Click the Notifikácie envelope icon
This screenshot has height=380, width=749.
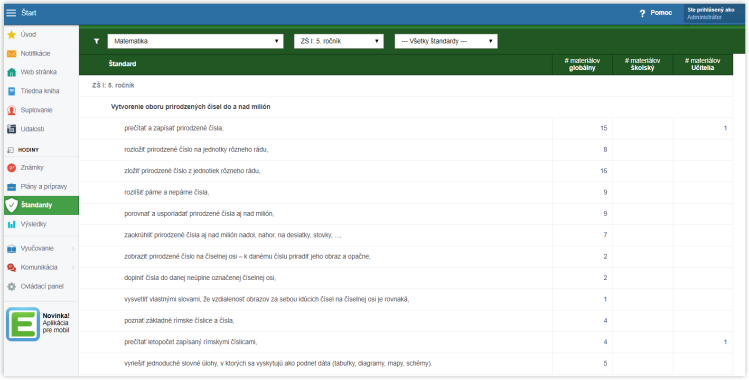(11, 53)
